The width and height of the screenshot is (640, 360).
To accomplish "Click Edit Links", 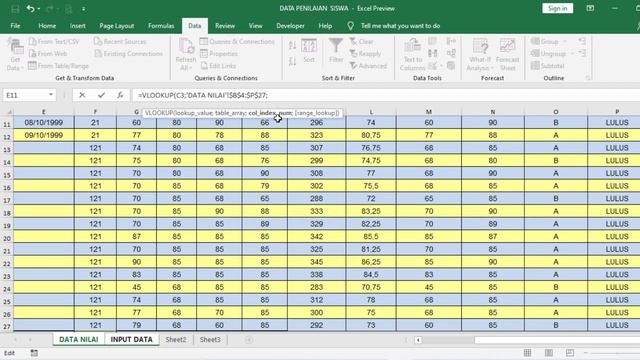I will pyautogui.click(x=218, y=66).
